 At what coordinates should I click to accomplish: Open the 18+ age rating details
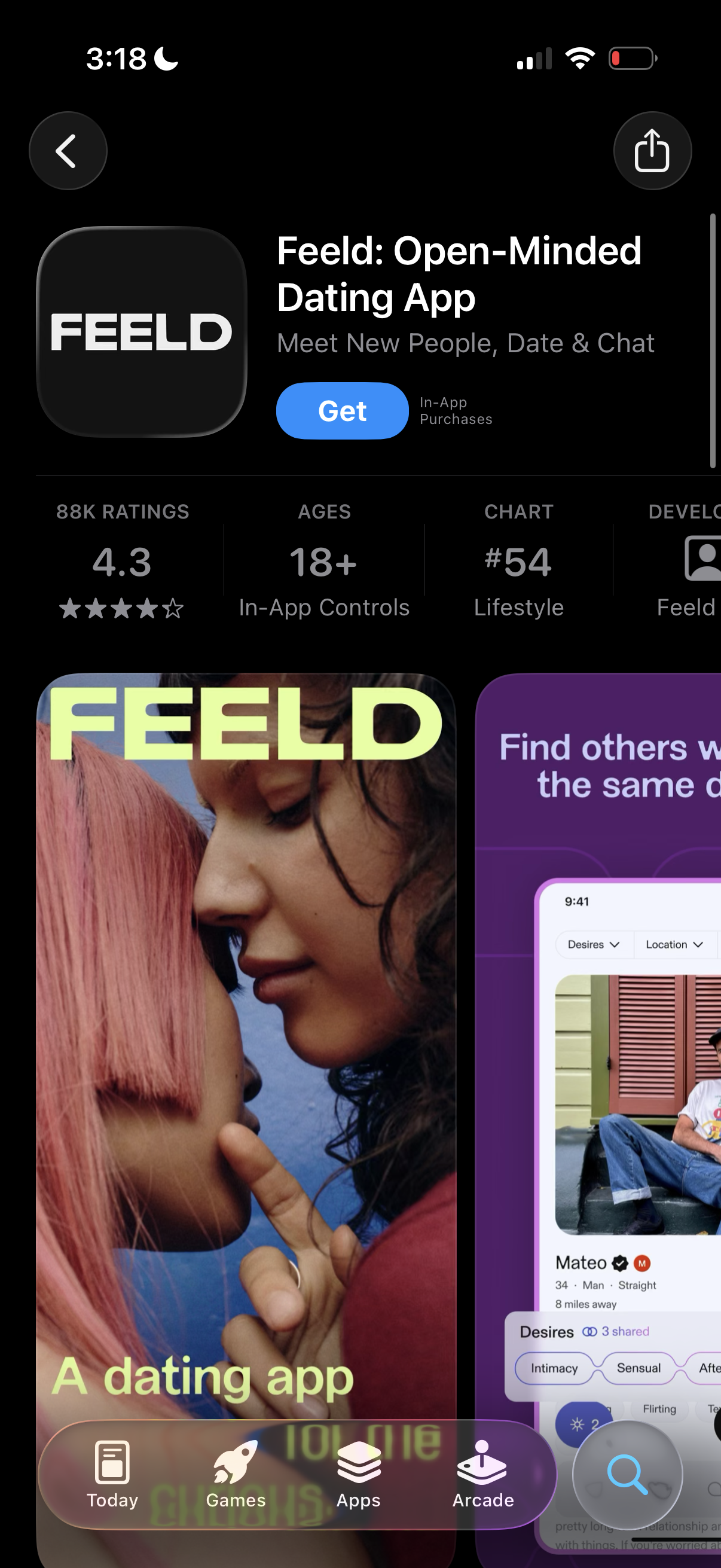(324, 560)
